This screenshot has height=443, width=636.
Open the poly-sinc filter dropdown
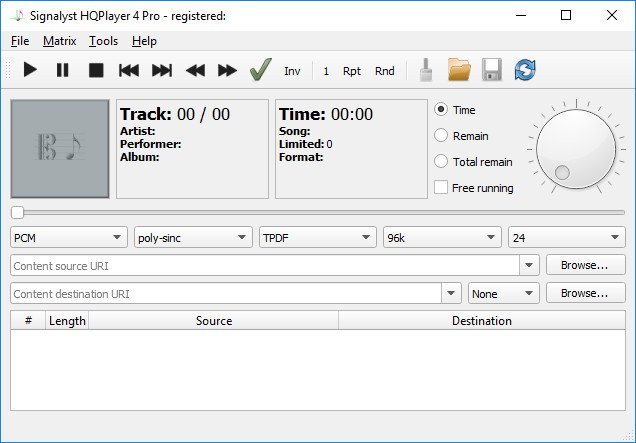coord(193,237)
